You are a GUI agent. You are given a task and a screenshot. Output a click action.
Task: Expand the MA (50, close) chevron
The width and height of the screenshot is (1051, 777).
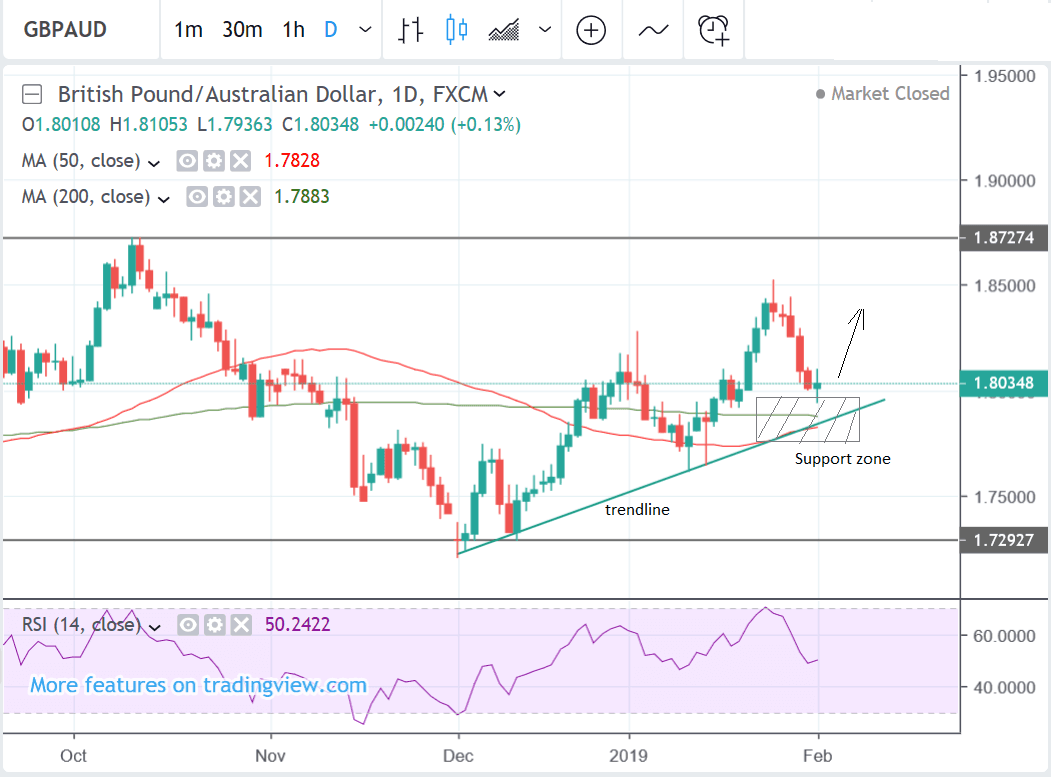[x=154, y=162]
